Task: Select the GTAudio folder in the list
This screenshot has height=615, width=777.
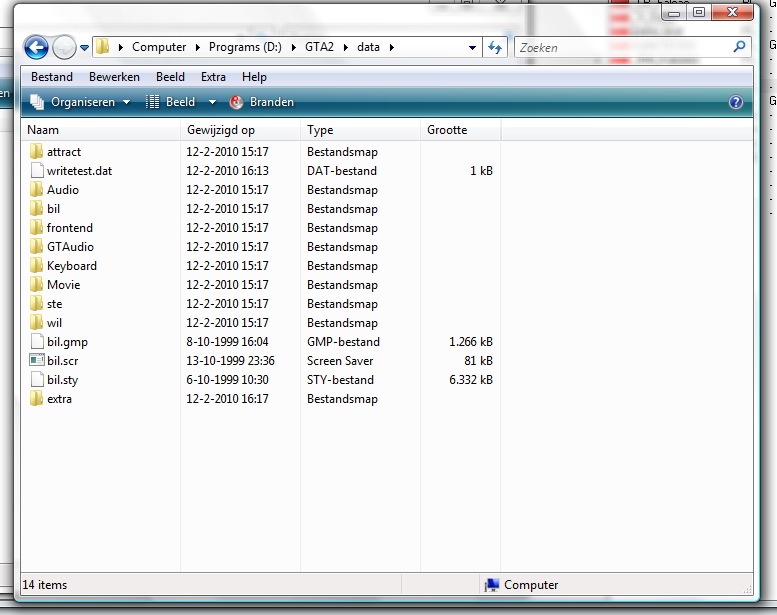Action: click(69, 247)
